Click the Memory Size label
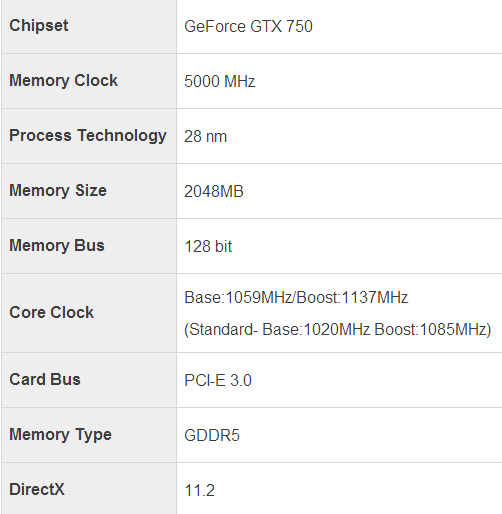The width and height of the screenshot is (502, 514). pos(58,190)
